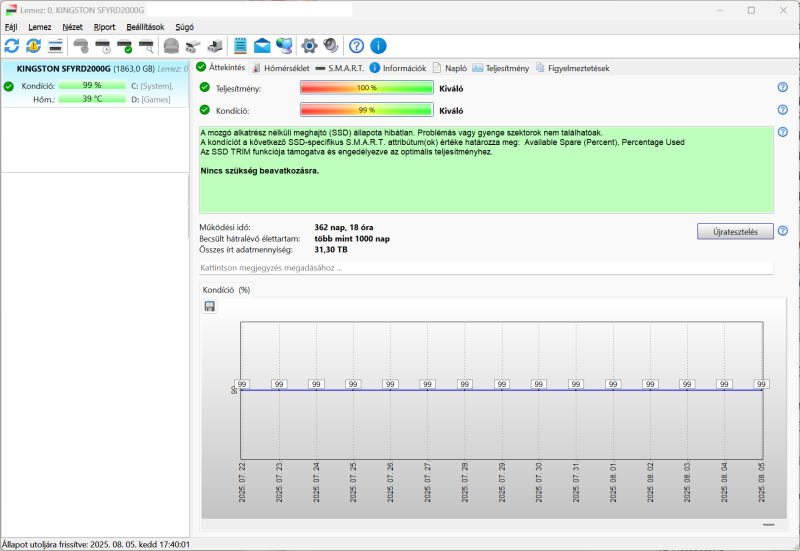This screenshot has height=551, width=800.
Task: Open the Nézet menu
Action: point(72,27)
